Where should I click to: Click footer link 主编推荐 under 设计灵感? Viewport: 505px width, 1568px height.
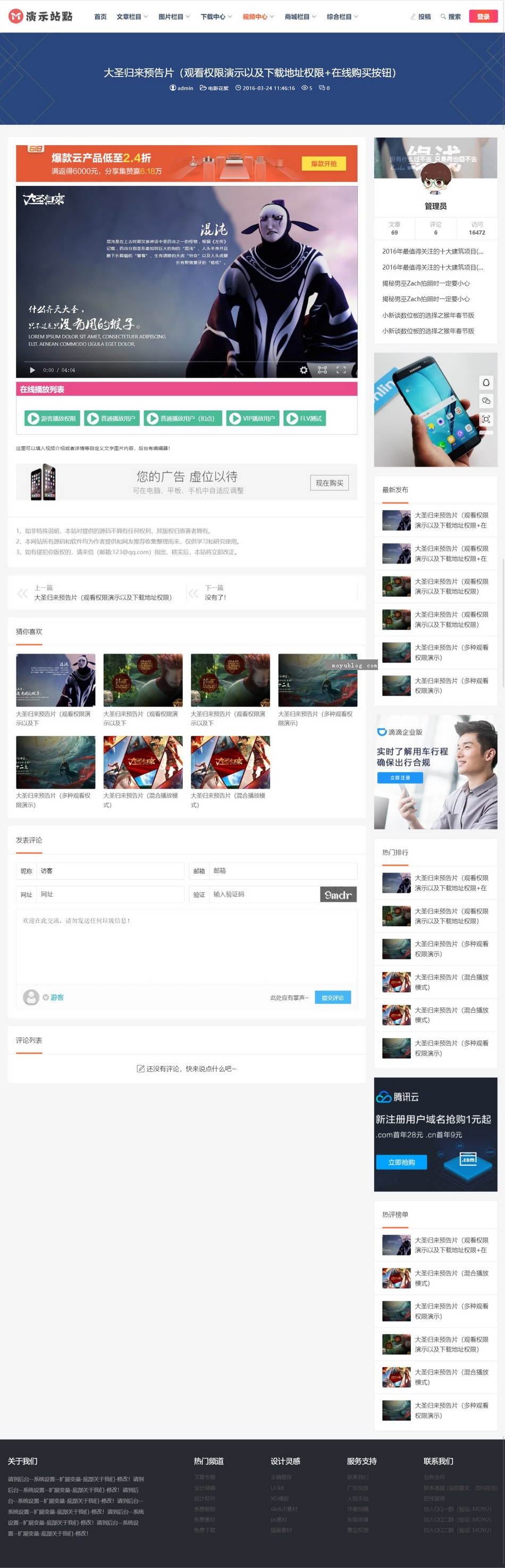(281, 1477)
